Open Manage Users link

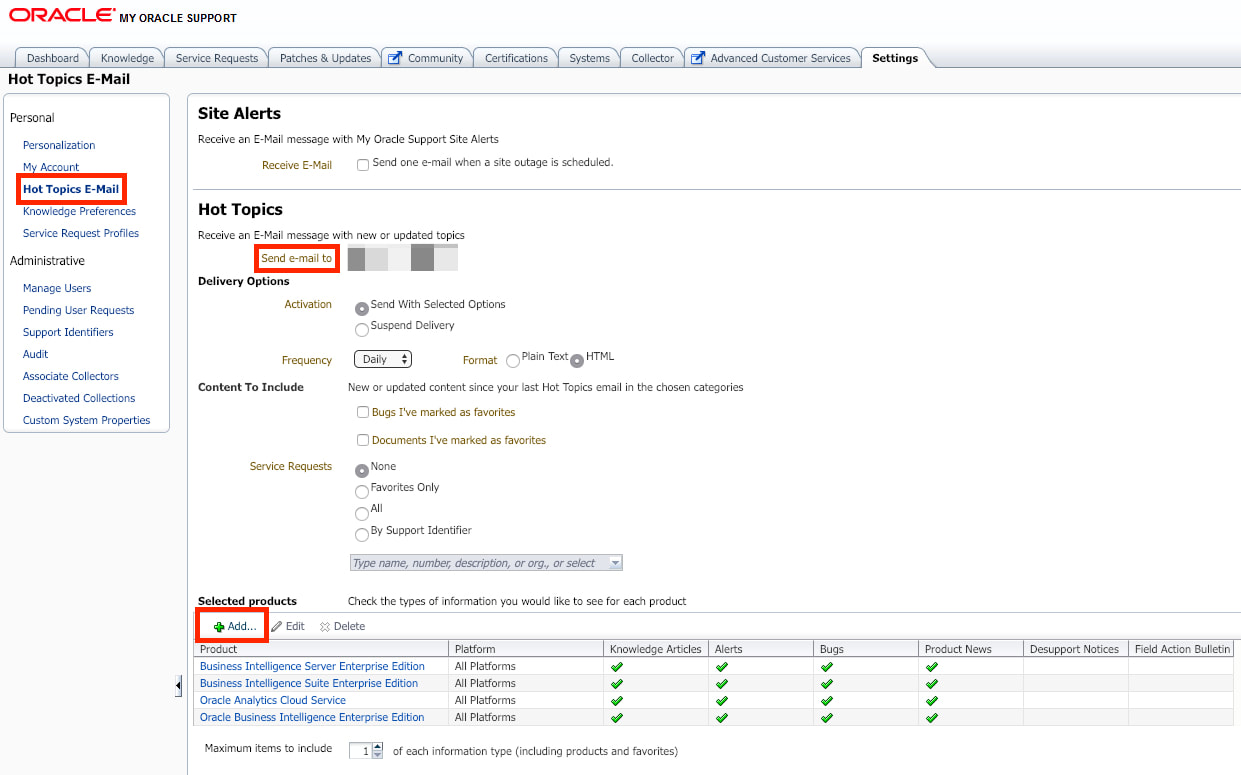(x=57, y=288)
